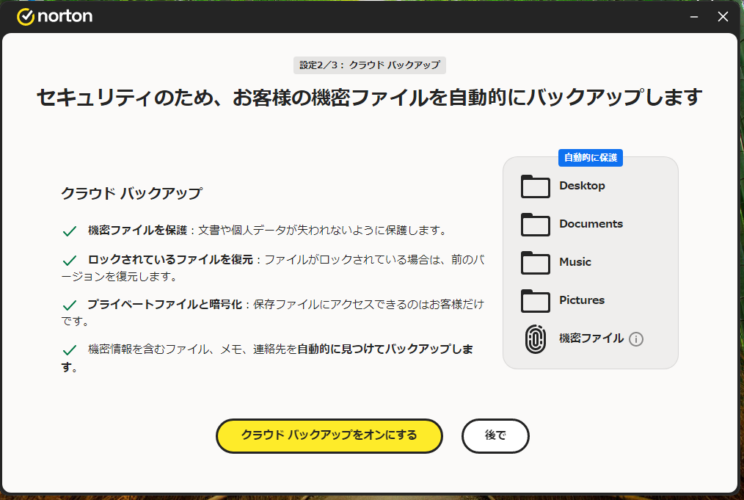Image resolution: width=744 pixels, height=500 pixels.
Task: Click the クラウド バックアップ section heading
Action: [x=131, y=194]
